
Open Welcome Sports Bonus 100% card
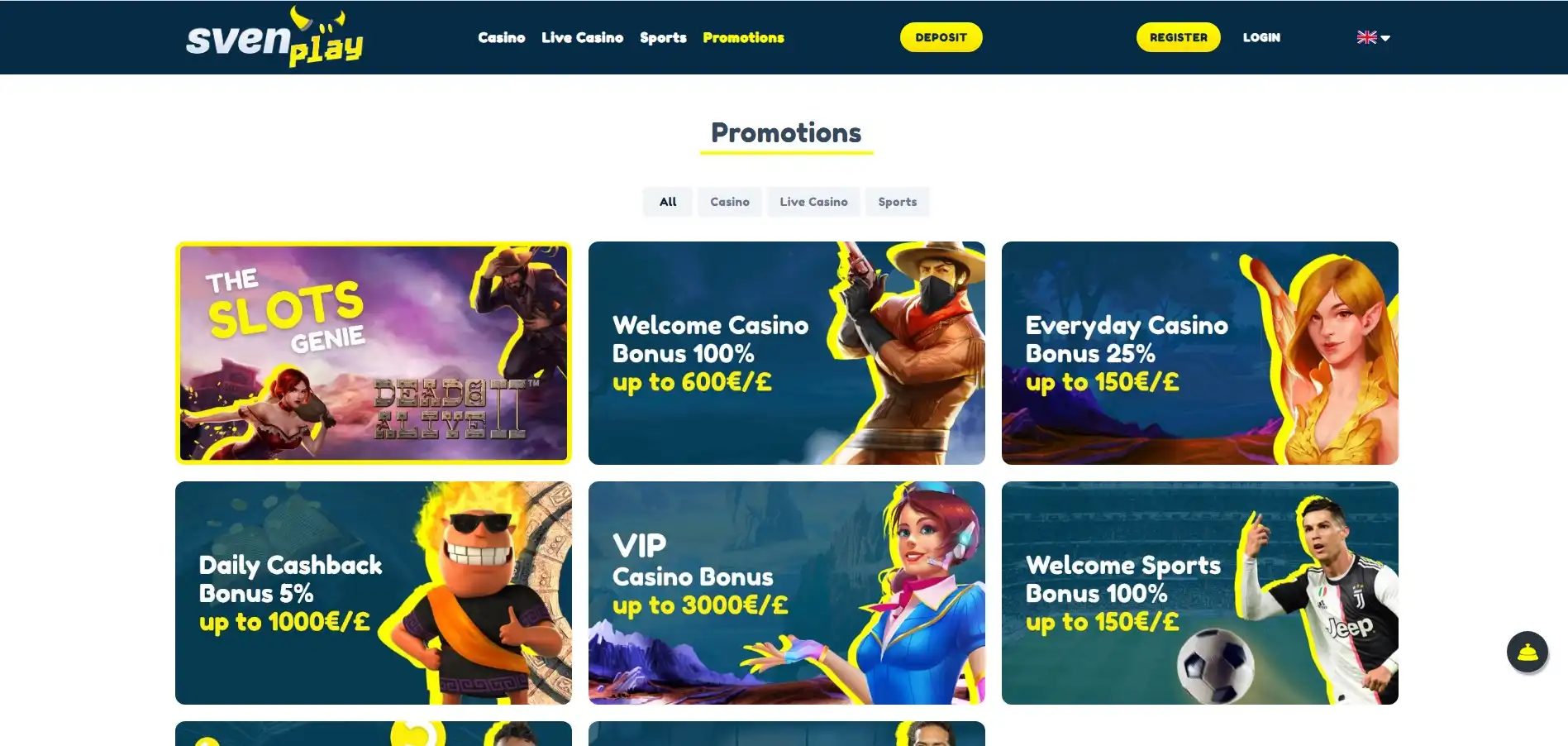pyautogui.click(x=1200, y=593)
